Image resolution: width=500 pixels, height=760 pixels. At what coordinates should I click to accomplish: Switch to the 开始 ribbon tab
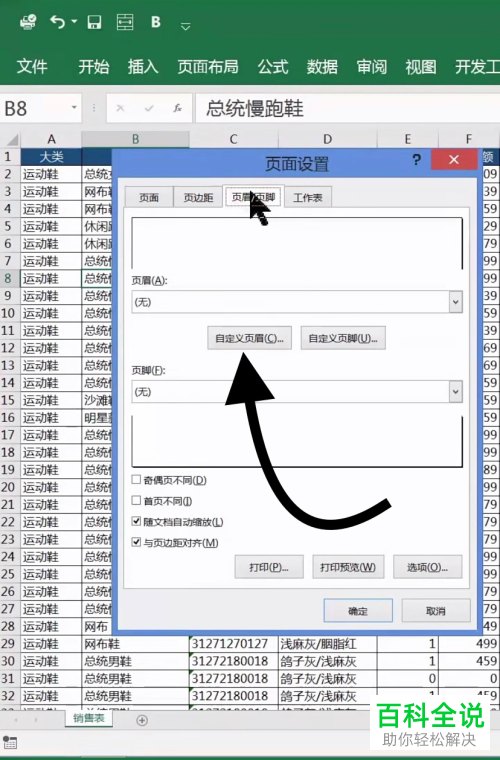(94, 66)
